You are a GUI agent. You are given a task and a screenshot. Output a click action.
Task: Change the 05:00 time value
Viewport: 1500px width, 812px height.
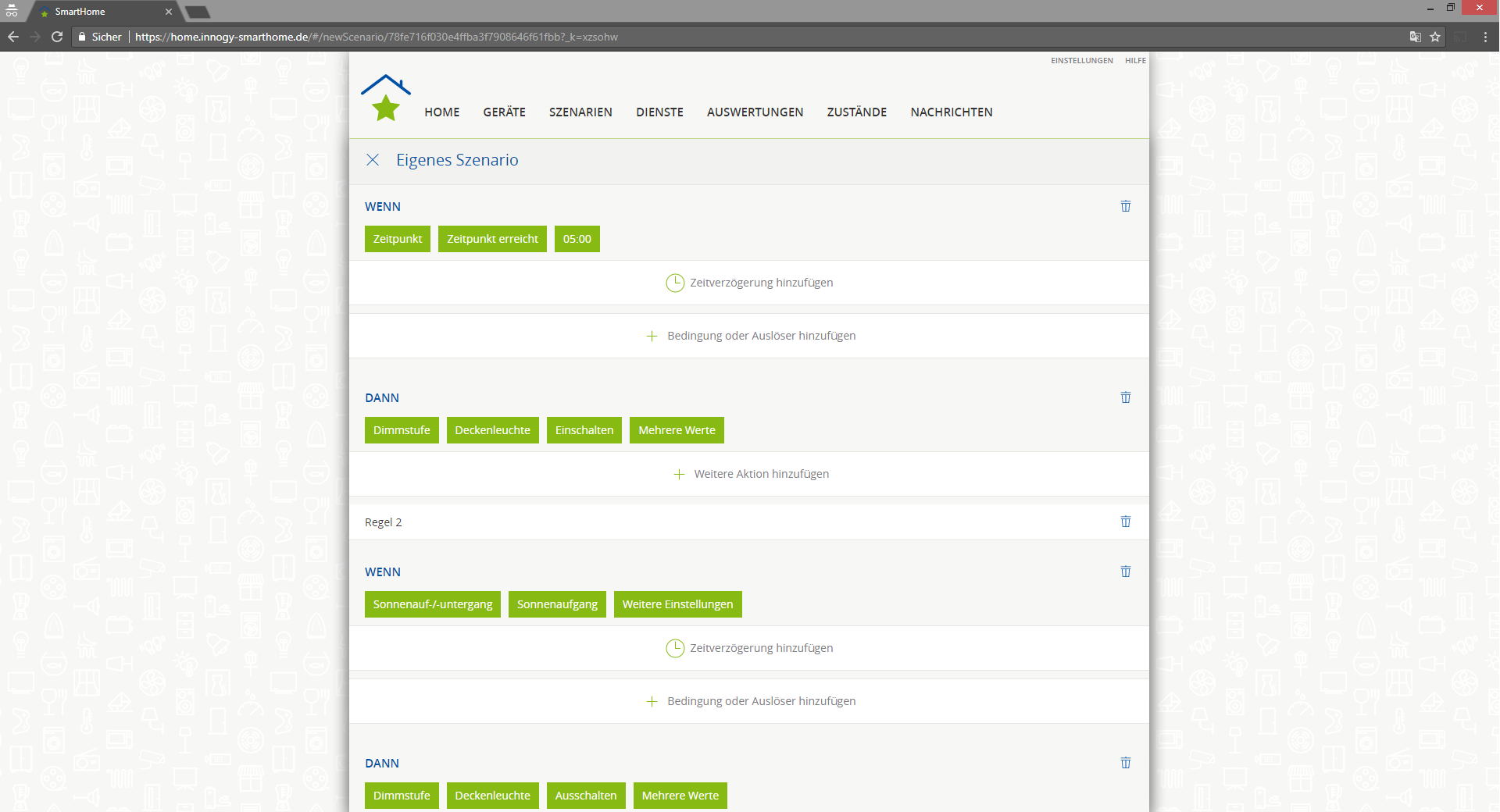click(x=577, y=239)
